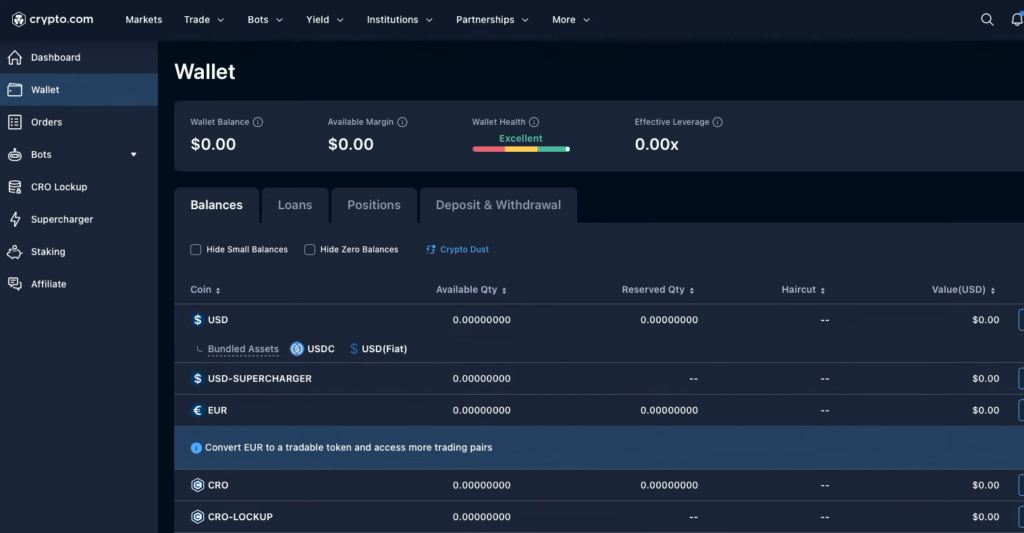Screen dimensions: 1024x533
Task: Click the Affiliate chat icon
Action: [x=15, y=284]
